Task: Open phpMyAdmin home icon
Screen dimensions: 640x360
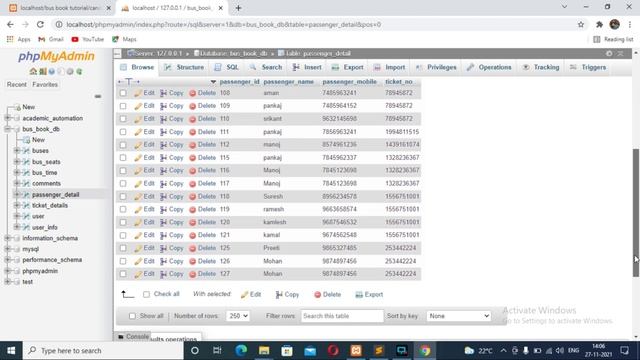Action: (x=33, y=71)
